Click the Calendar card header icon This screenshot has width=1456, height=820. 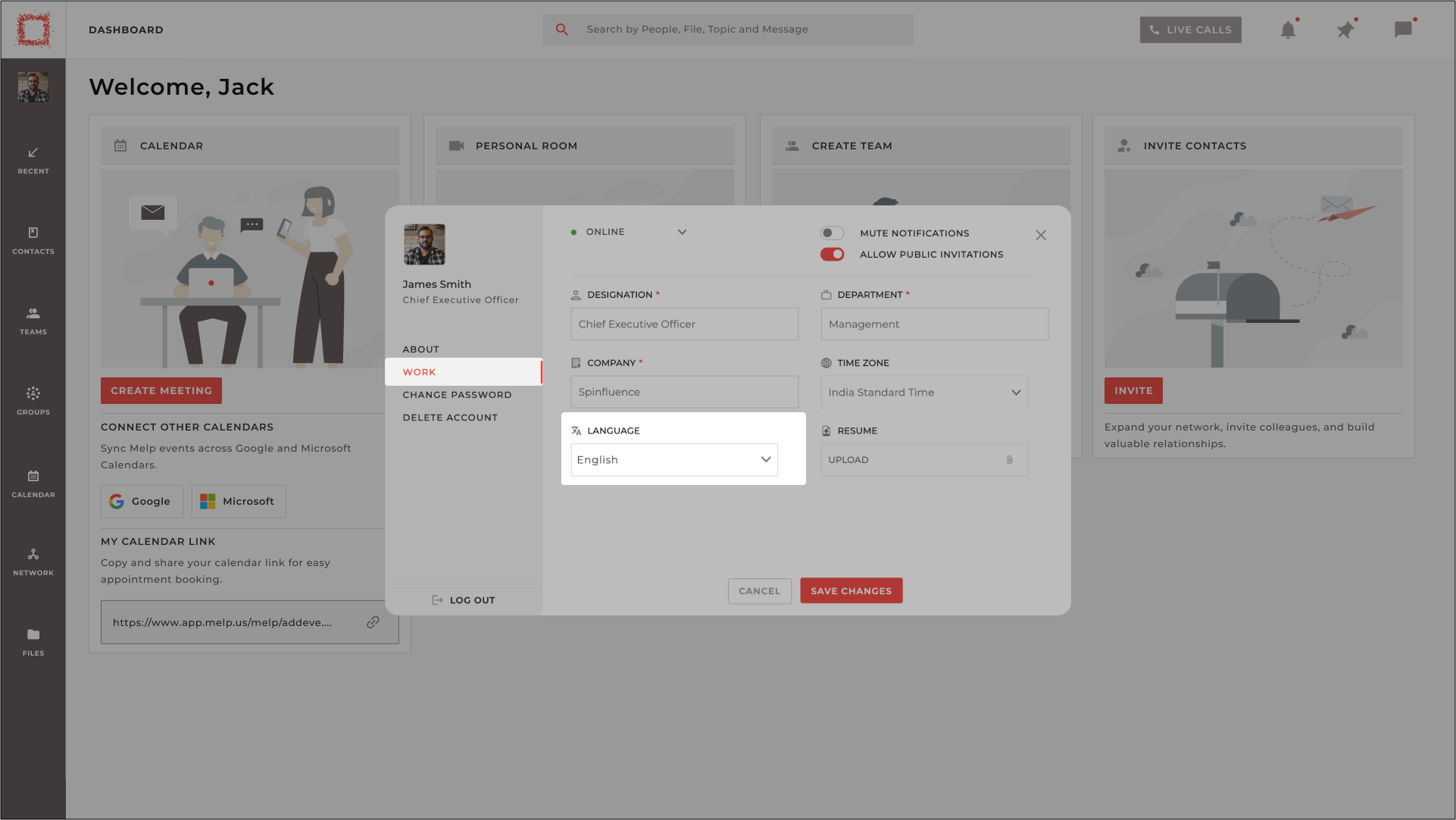pos(120,146)
